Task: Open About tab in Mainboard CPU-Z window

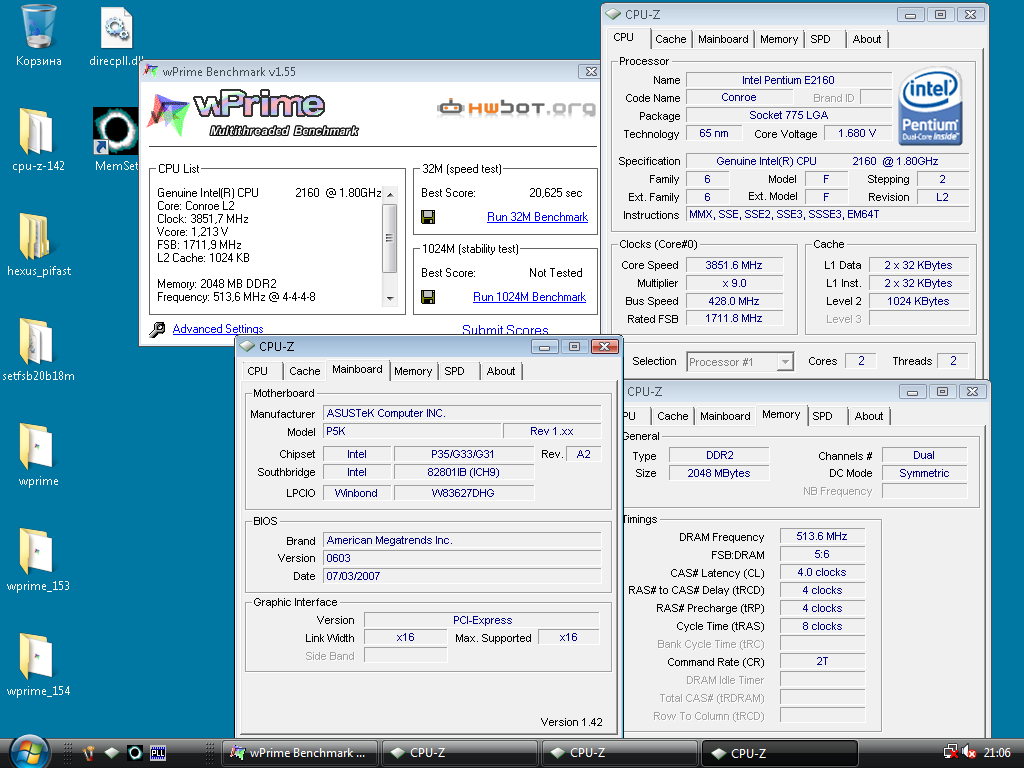Action: tap(501, 371)
